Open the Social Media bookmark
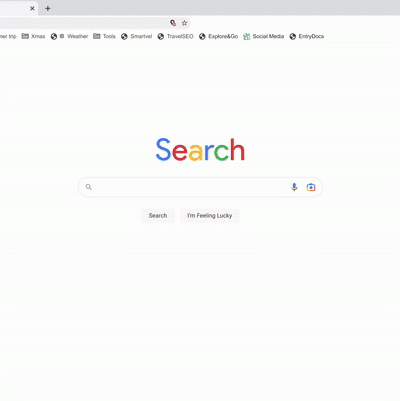Screen dimensions: 400x401 click(264, 36)
